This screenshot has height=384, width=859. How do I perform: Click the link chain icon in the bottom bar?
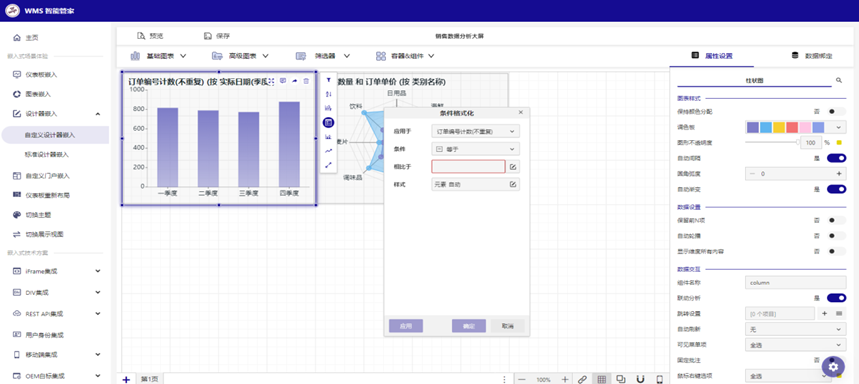point(582,379)
